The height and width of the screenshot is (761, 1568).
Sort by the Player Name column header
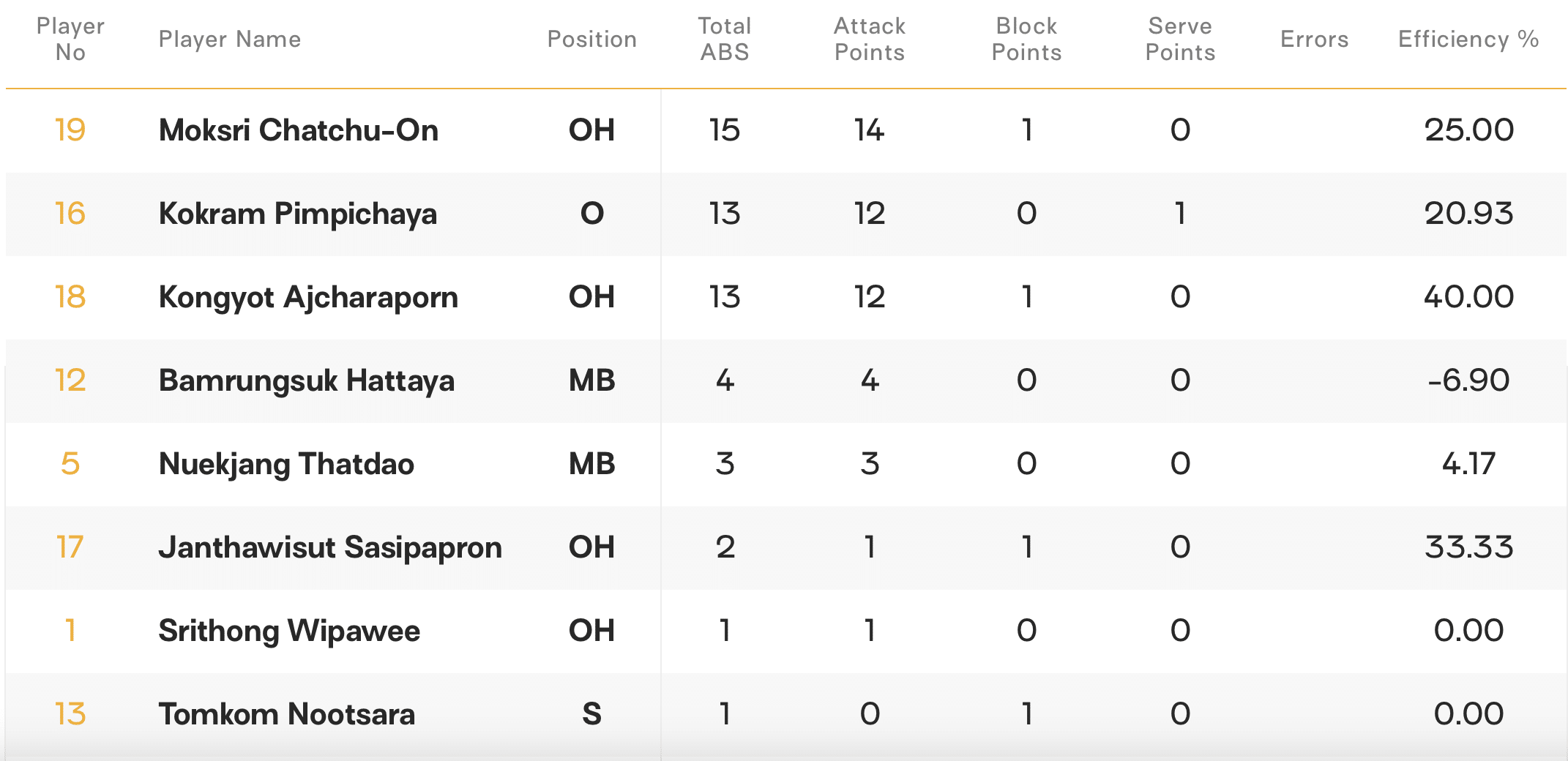tap(230, 40)
